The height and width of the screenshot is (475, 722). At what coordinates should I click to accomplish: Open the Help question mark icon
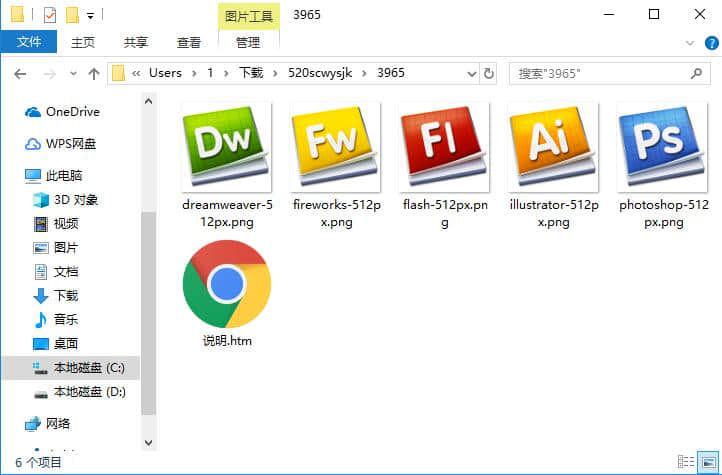click(711, 43)
